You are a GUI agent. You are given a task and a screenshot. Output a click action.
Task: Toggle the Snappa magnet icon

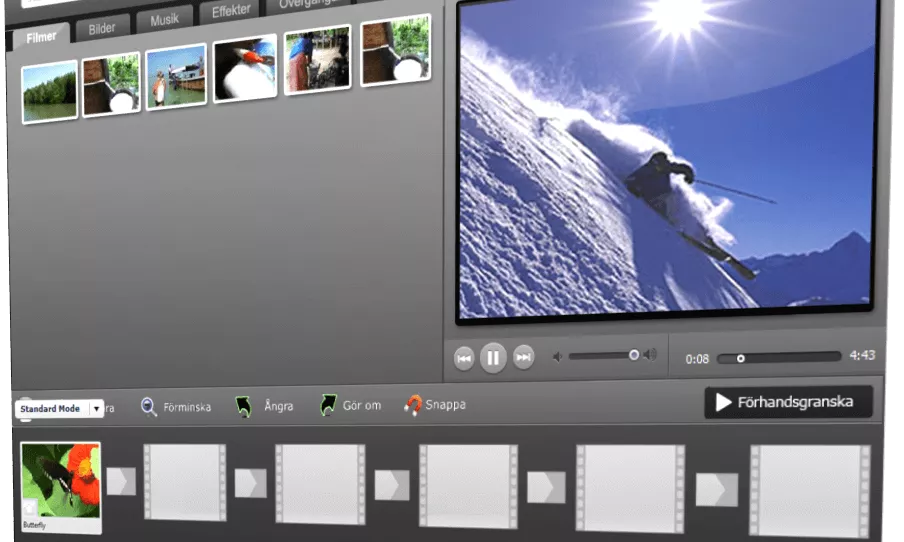coord(412,405)
